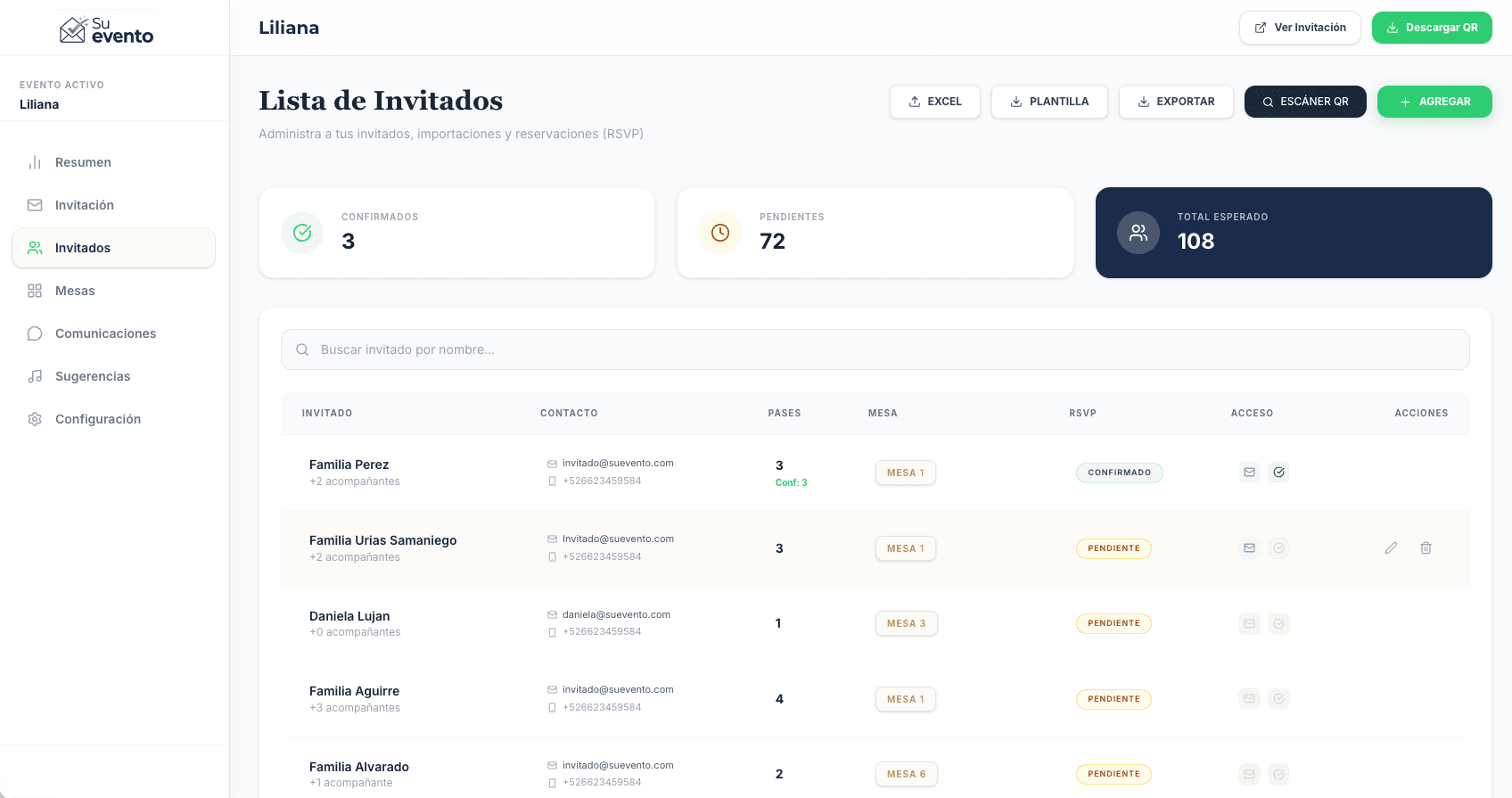Select the Daniela Lujan guest name
Image resolution: width=1512 pixels, height=798 pixels.
(x=349, y=616)
